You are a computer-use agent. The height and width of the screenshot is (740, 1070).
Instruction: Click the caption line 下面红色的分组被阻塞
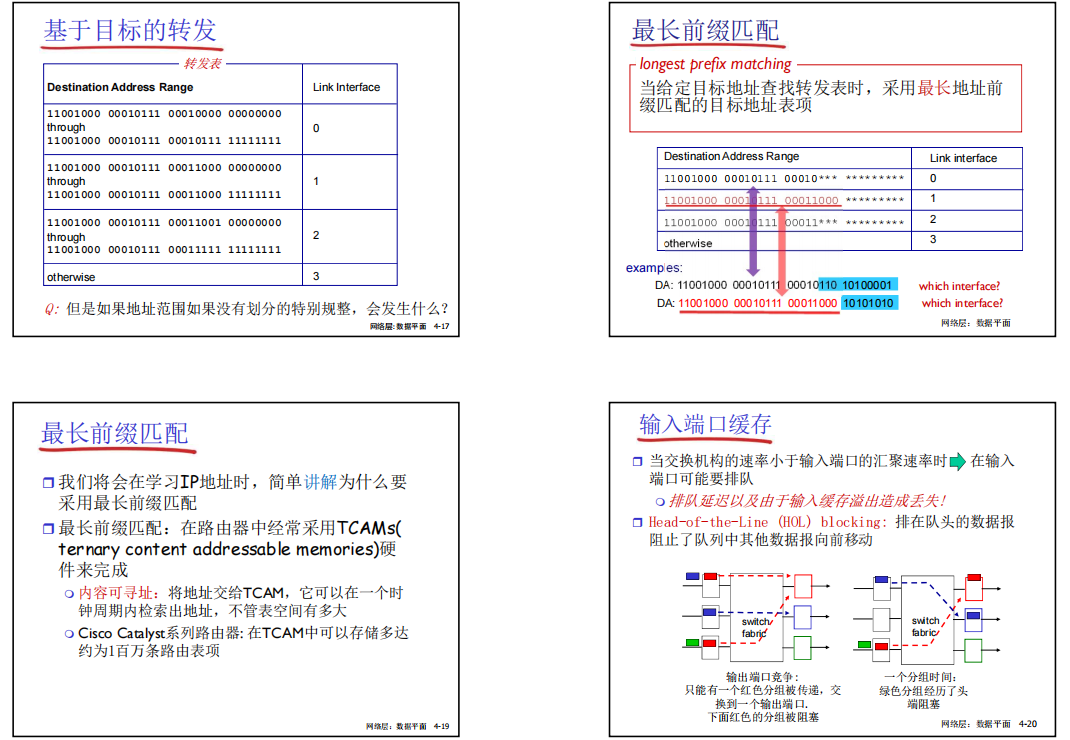(763, 717)
